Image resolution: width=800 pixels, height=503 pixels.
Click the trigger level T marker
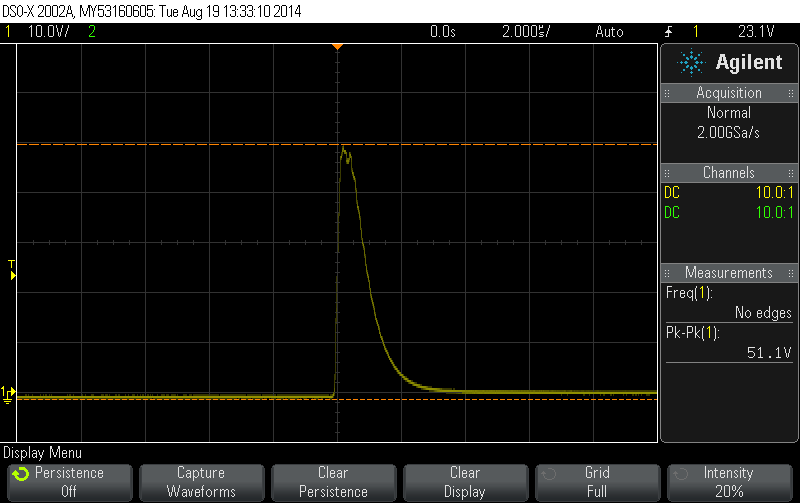coord(12,270)
